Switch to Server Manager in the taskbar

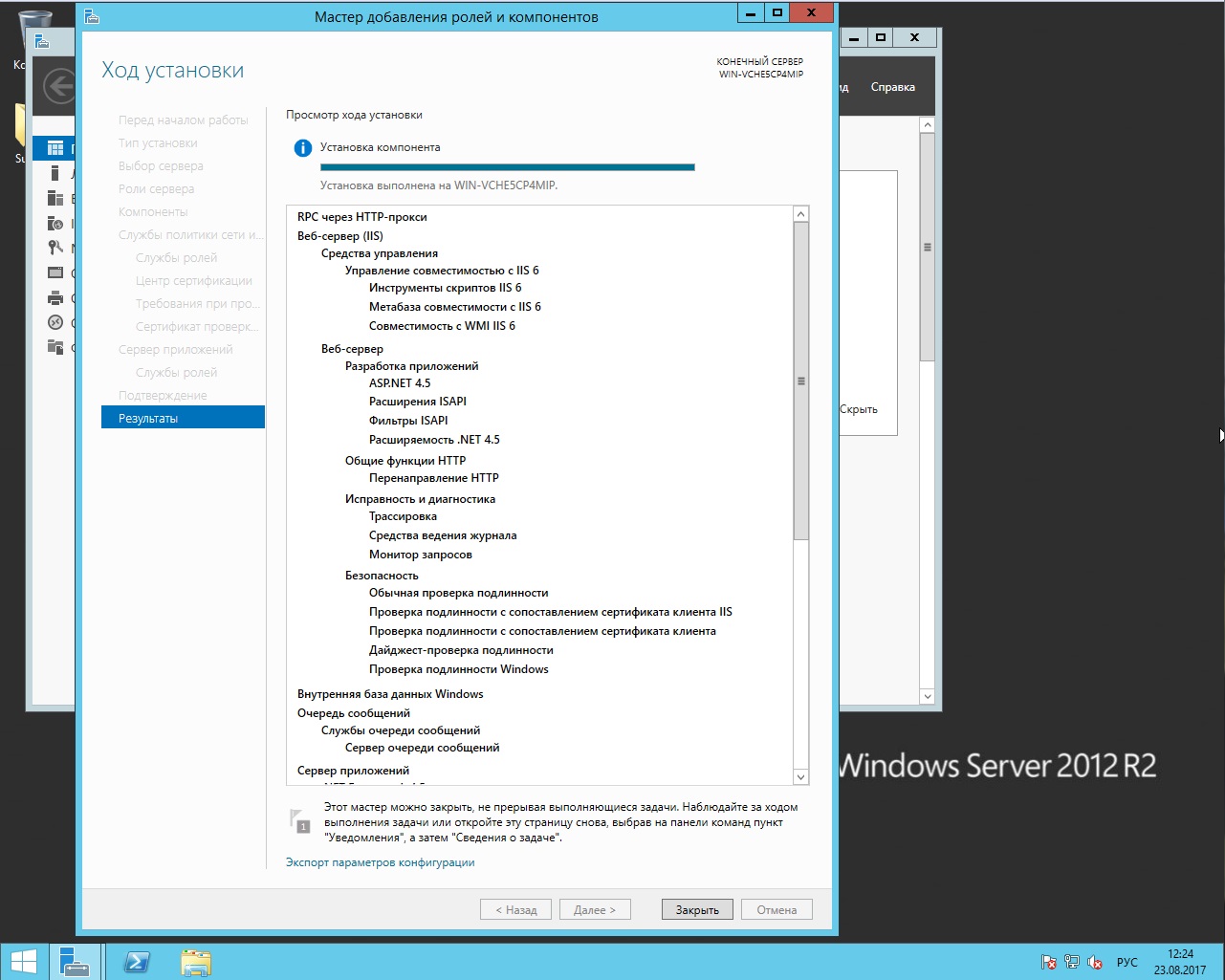point(75,960)
